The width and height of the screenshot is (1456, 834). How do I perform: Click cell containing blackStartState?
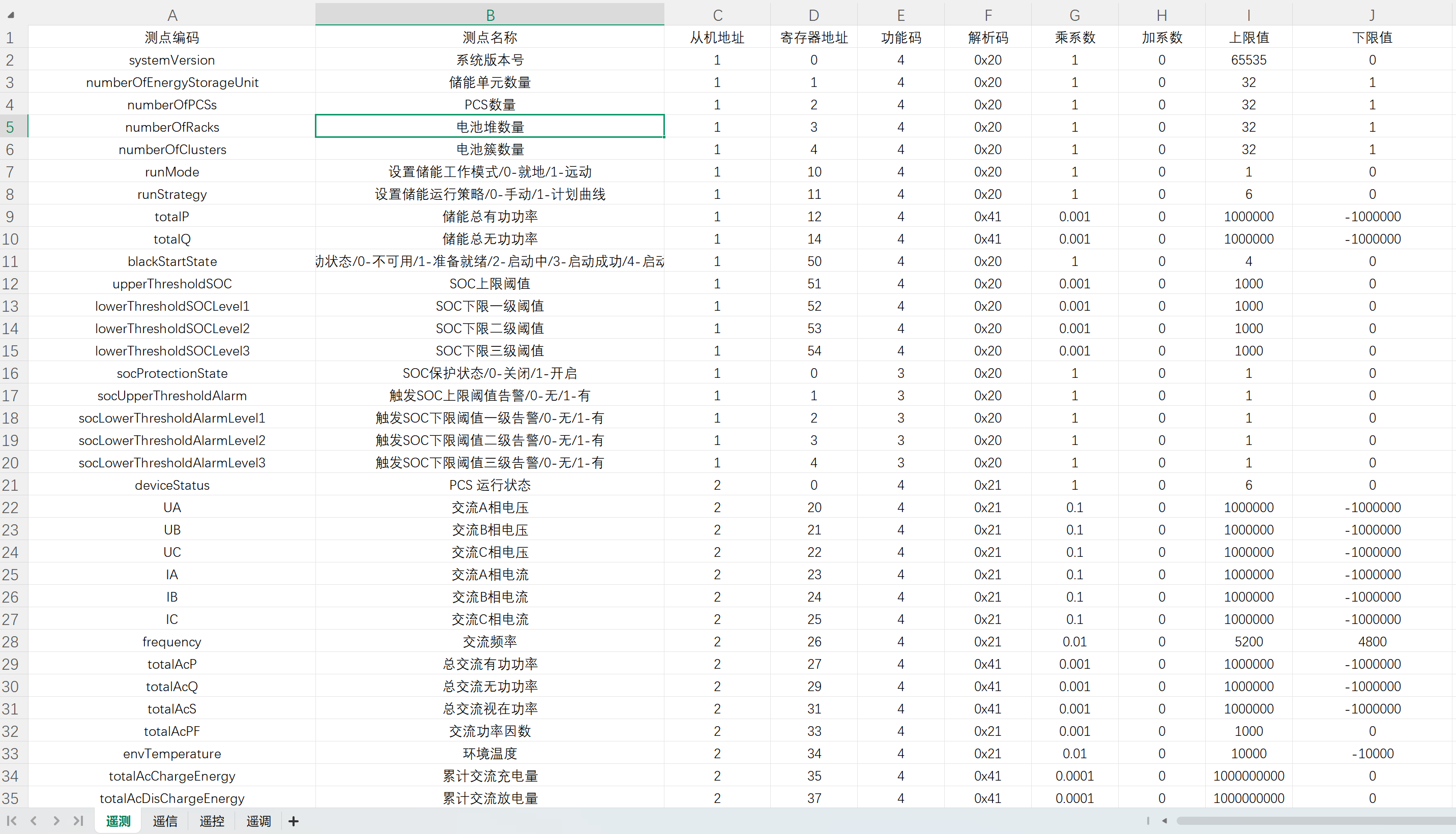pos(172,262)
